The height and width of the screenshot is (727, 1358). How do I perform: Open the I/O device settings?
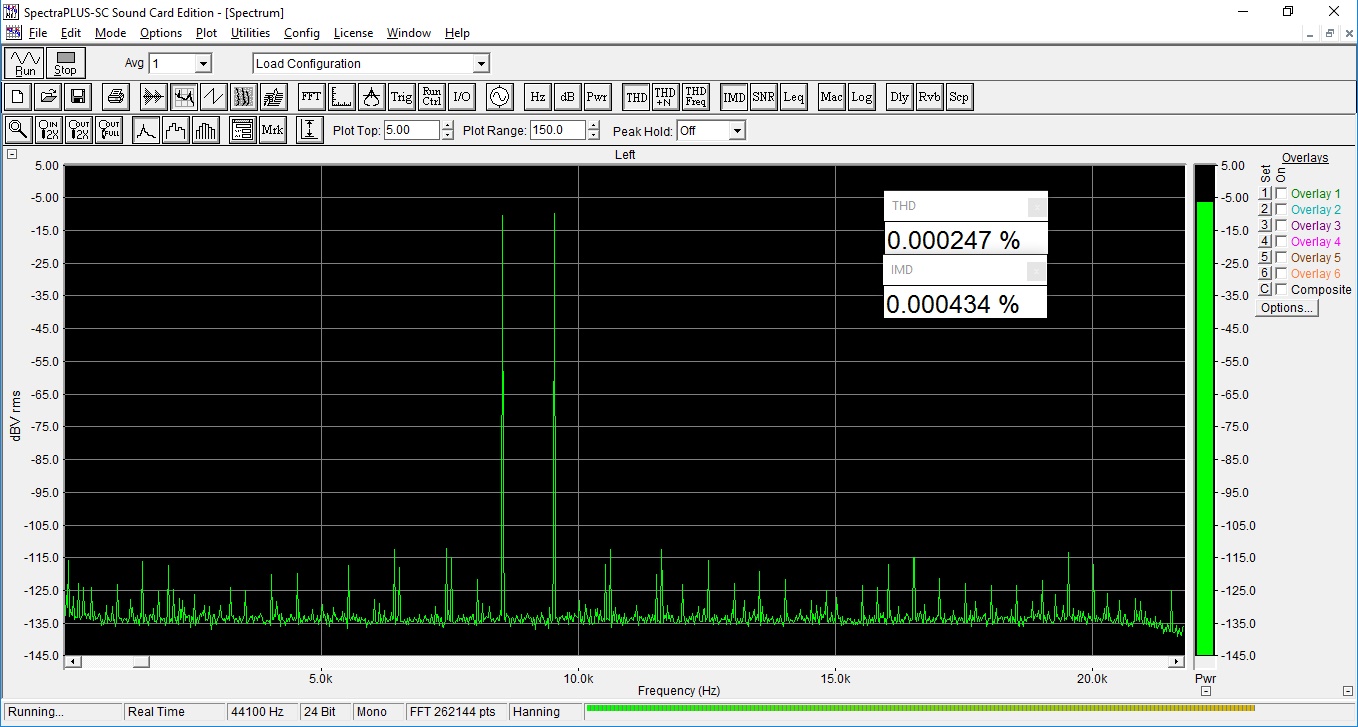[461, 97]
